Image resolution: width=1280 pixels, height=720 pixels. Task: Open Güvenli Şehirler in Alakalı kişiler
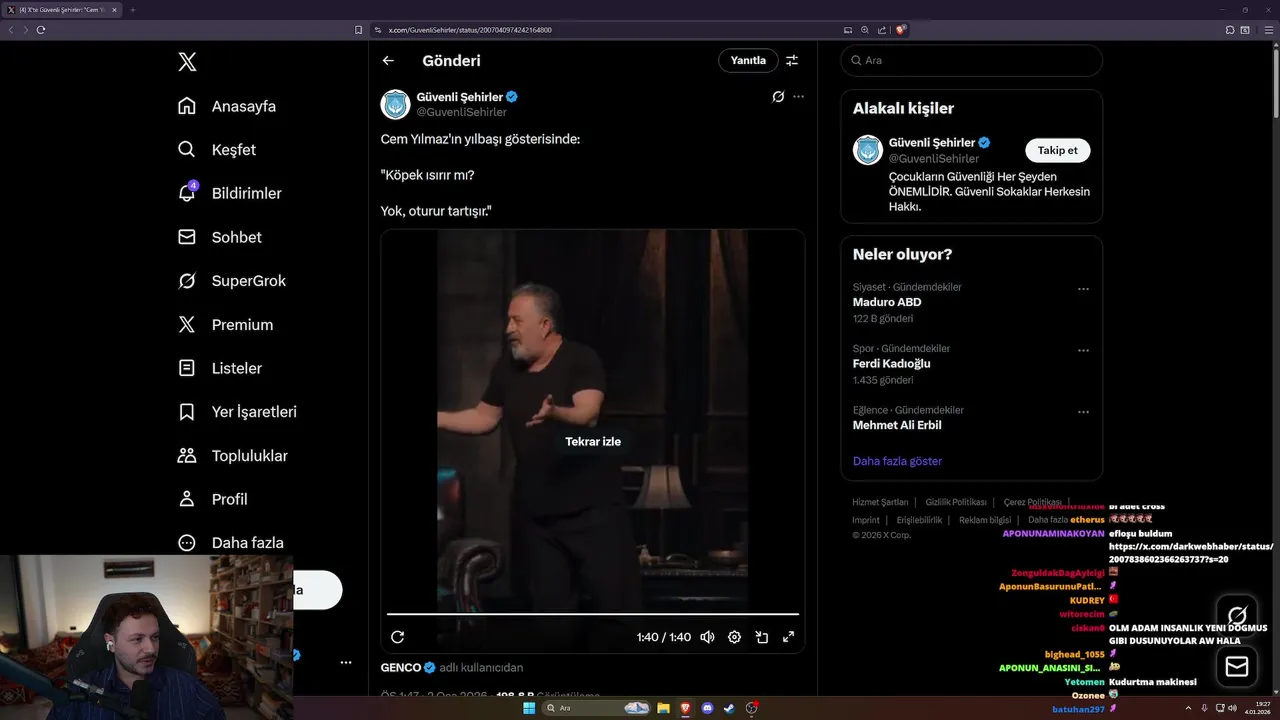[x=932, y=143]
